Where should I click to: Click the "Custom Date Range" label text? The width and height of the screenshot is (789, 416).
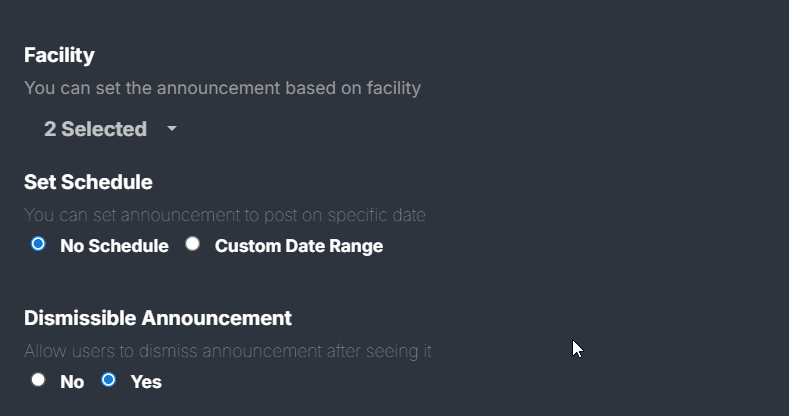pos(298,246)
